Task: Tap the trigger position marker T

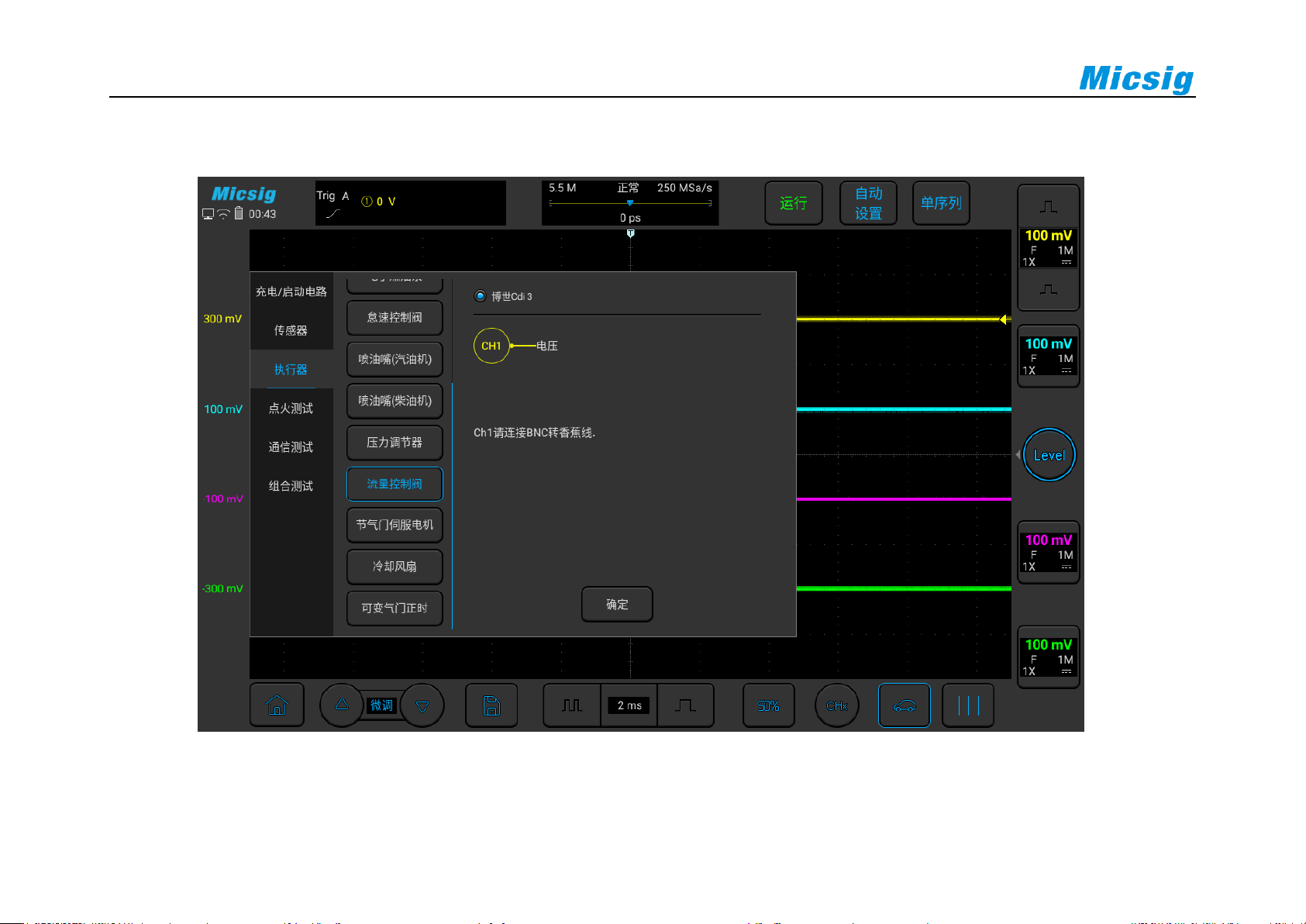Action: 630,233
